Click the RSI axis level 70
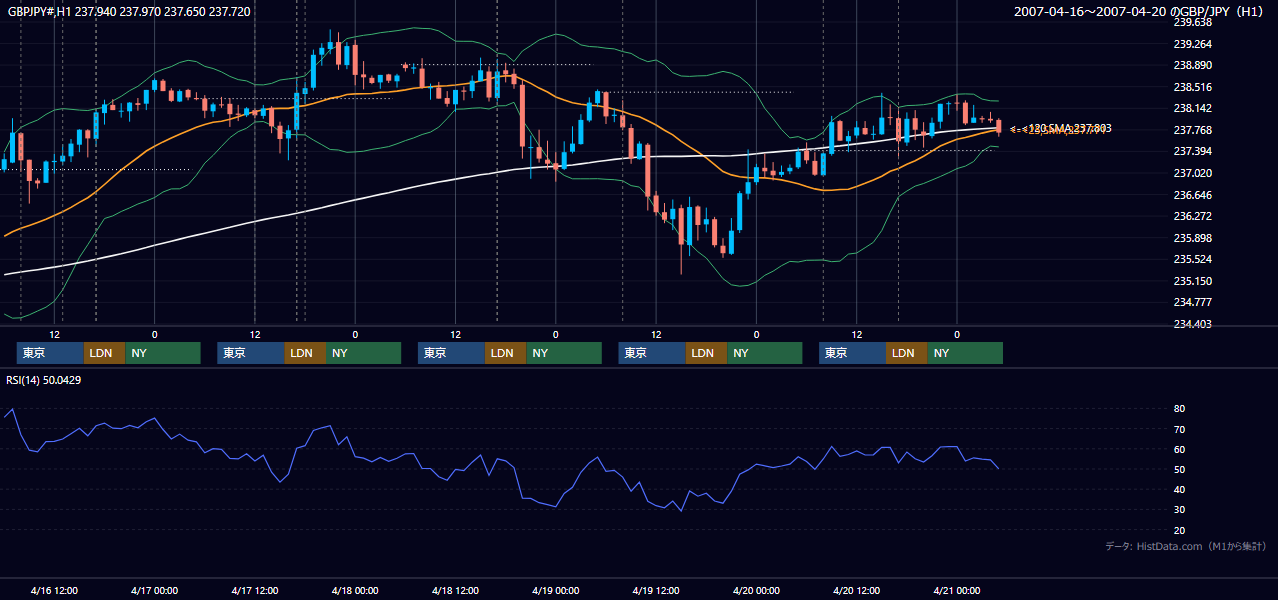 point(1180,429)
